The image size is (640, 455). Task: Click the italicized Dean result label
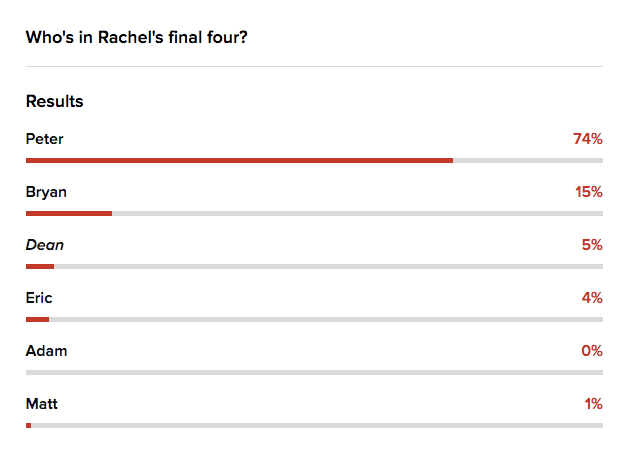point(45,244)
